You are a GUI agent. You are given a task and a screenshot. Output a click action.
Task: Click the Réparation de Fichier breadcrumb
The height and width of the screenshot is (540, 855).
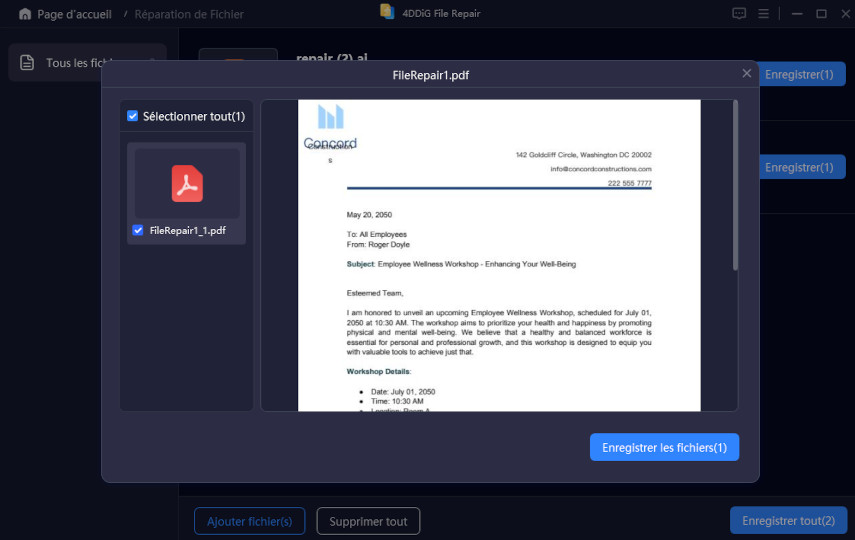coord(189,14)
